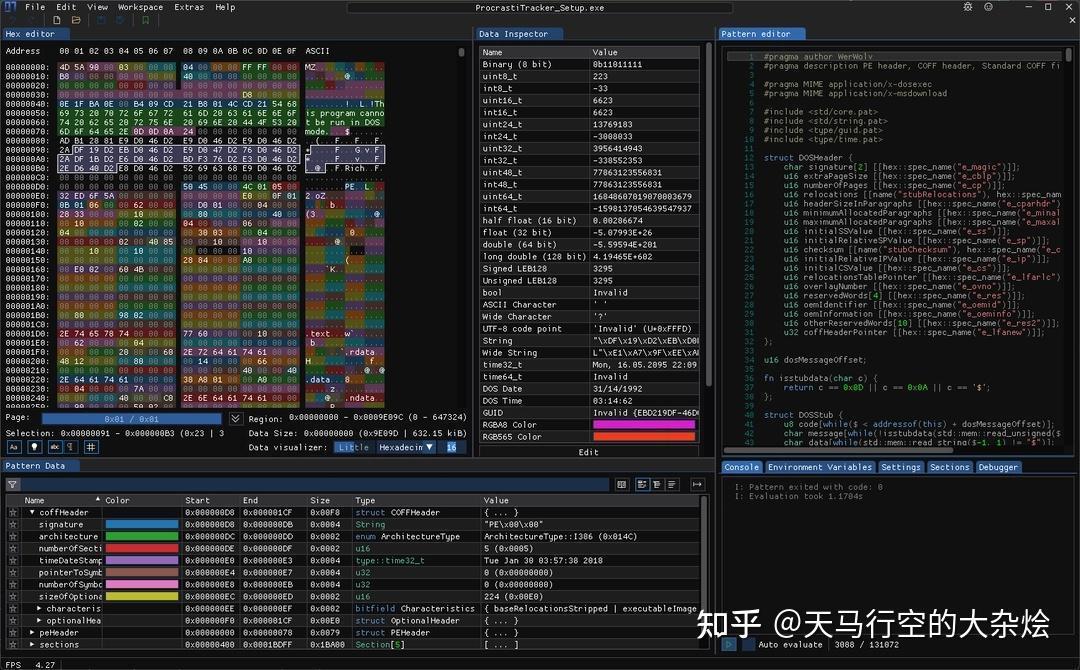Click the green bookmark icon in toolbar
Screen dimensions: 1080x670
pos(145,20)
